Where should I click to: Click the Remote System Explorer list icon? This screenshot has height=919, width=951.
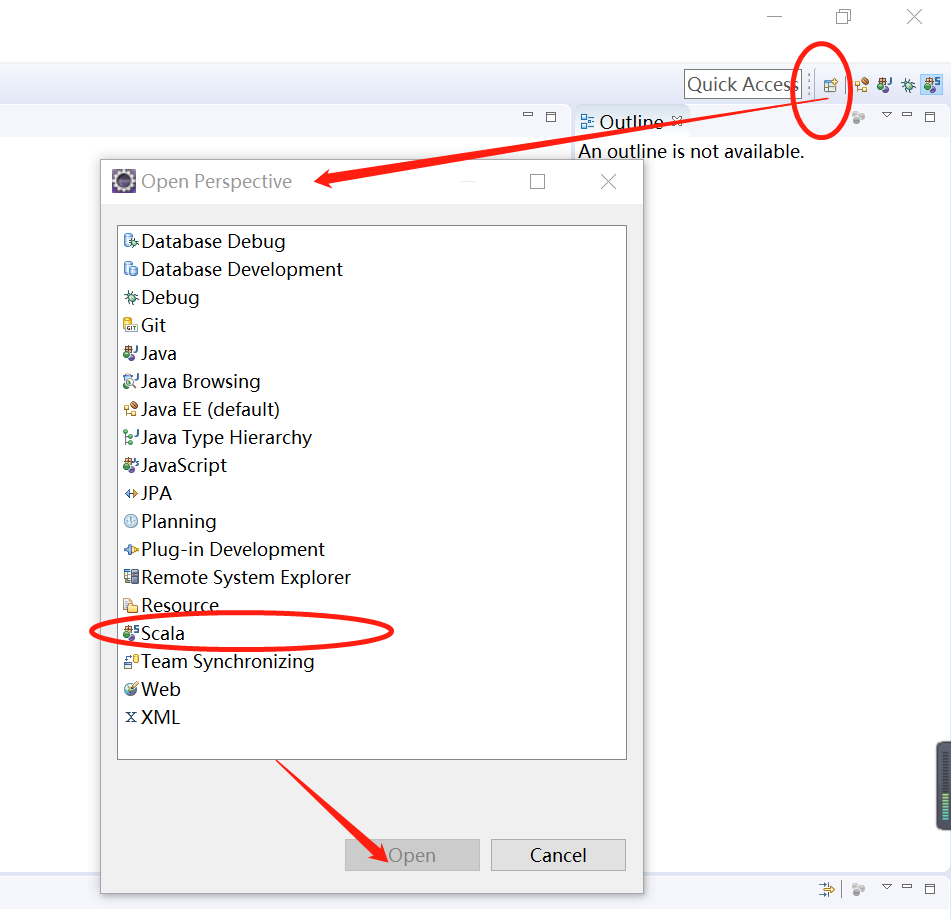tap(131, 577)
